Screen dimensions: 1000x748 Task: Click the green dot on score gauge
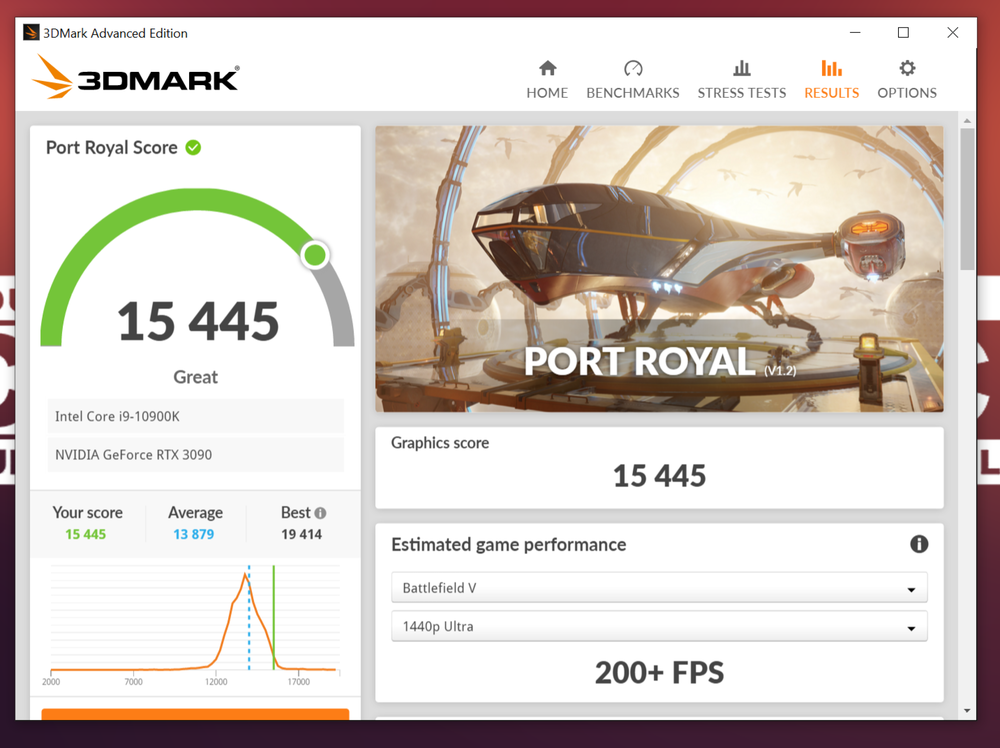[x=315, y=255]
